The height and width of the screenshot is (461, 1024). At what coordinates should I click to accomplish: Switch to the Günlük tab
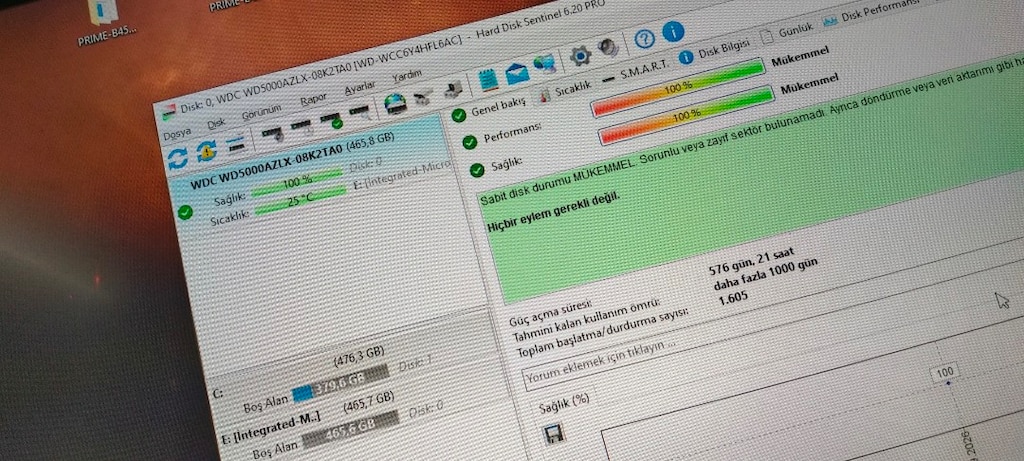(x=788, y=31)
